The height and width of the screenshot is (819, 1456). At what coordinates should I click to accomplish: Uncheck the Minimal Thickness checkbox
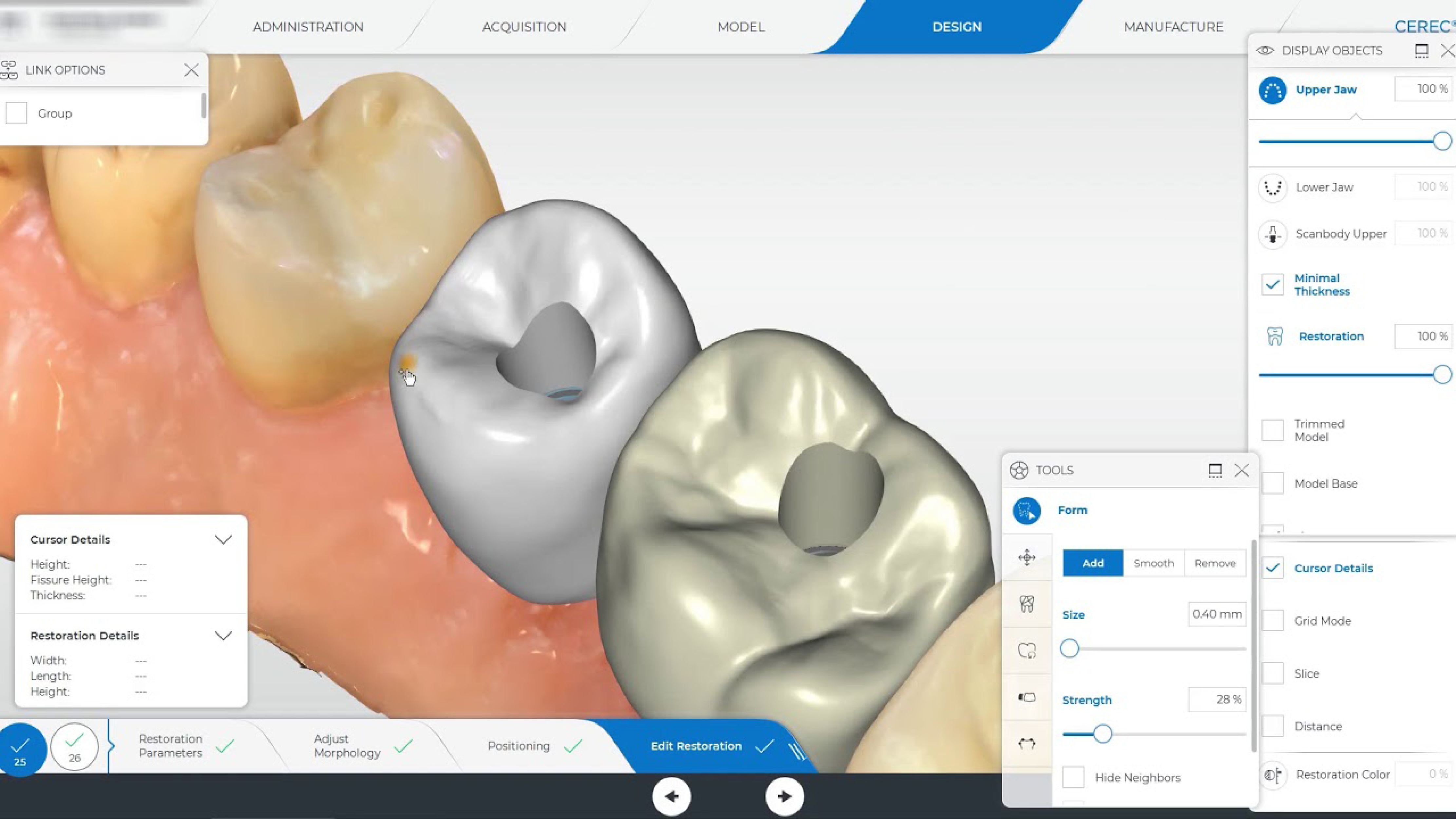[1272, 284]
